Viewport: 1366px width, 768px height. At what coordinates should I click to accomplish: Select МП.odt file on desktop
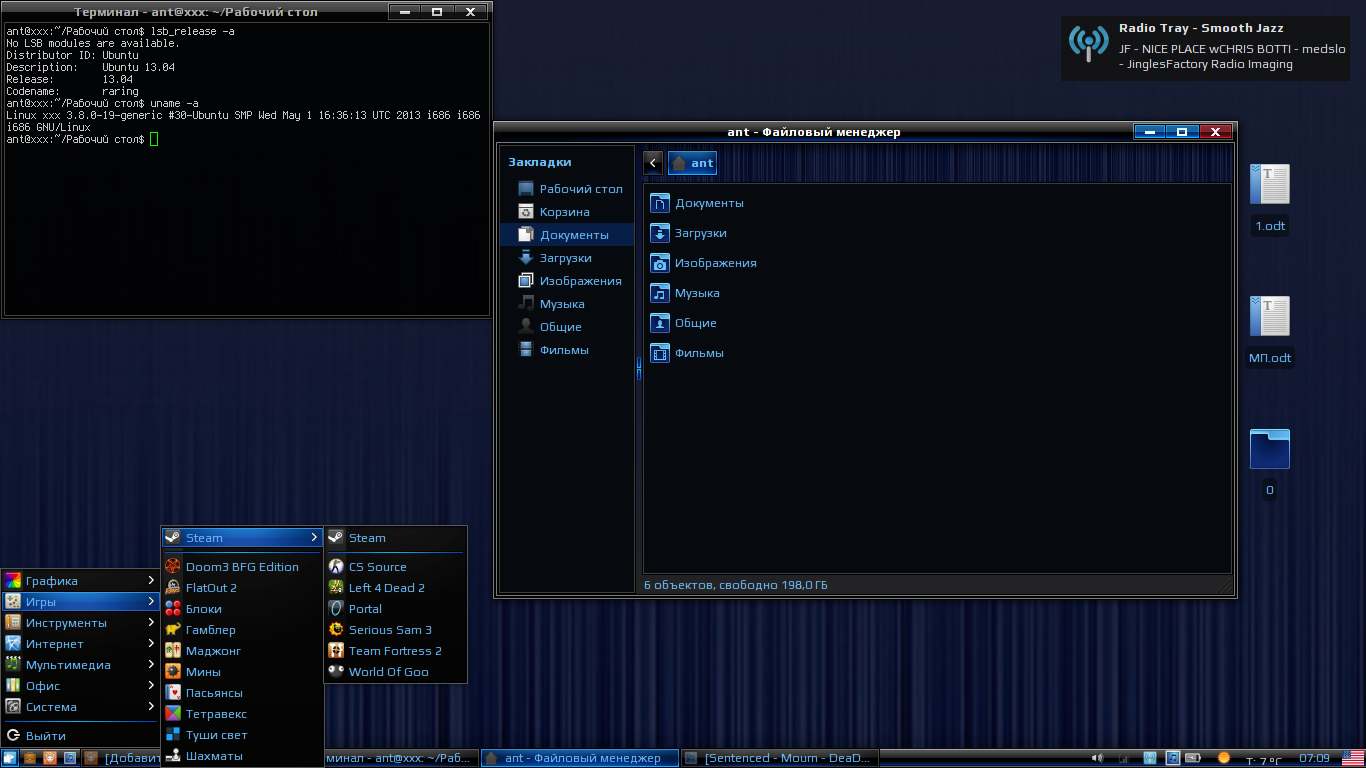(1270, 330)
